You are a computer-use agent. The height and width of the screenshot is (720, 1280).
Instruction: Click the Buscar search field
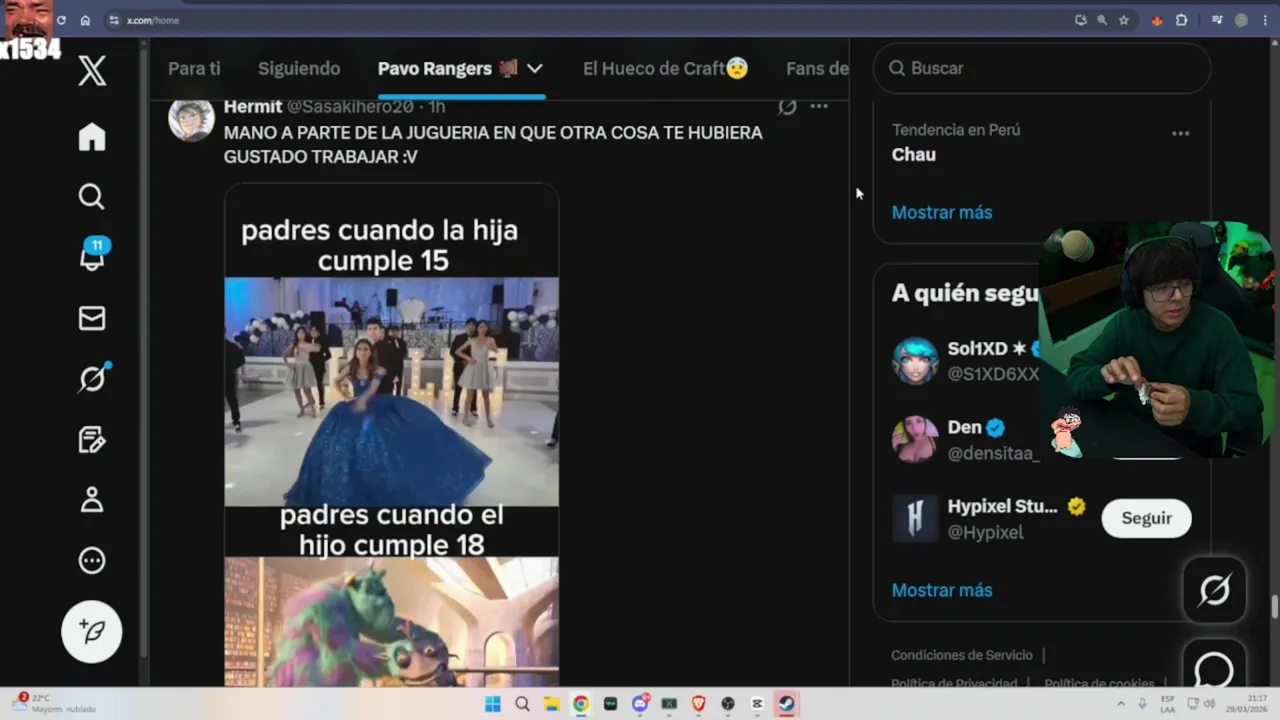click(1041, 68)
